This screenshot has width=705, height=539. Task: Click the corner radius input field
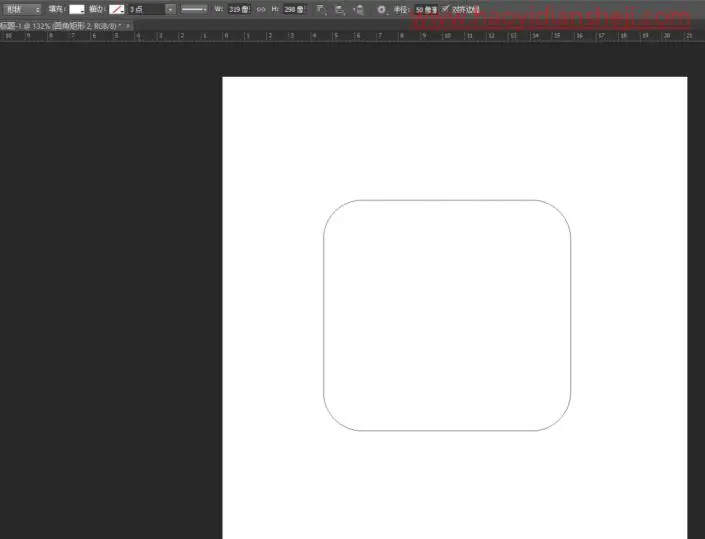click(x=426, y=9)
